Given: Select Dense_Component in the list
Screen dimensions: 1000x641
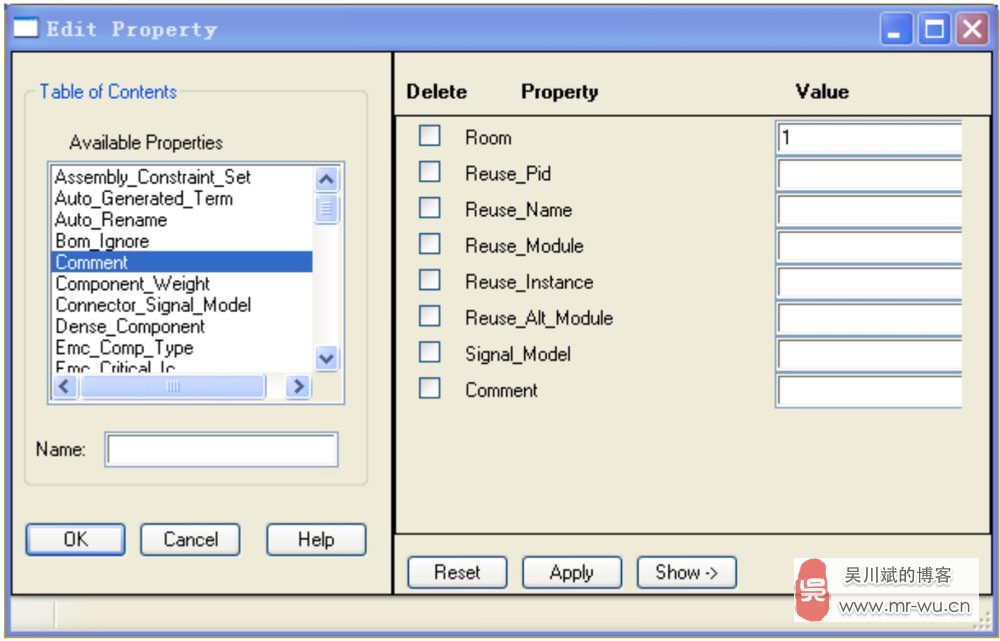Looking at the screenshot, I should [181, 326].
